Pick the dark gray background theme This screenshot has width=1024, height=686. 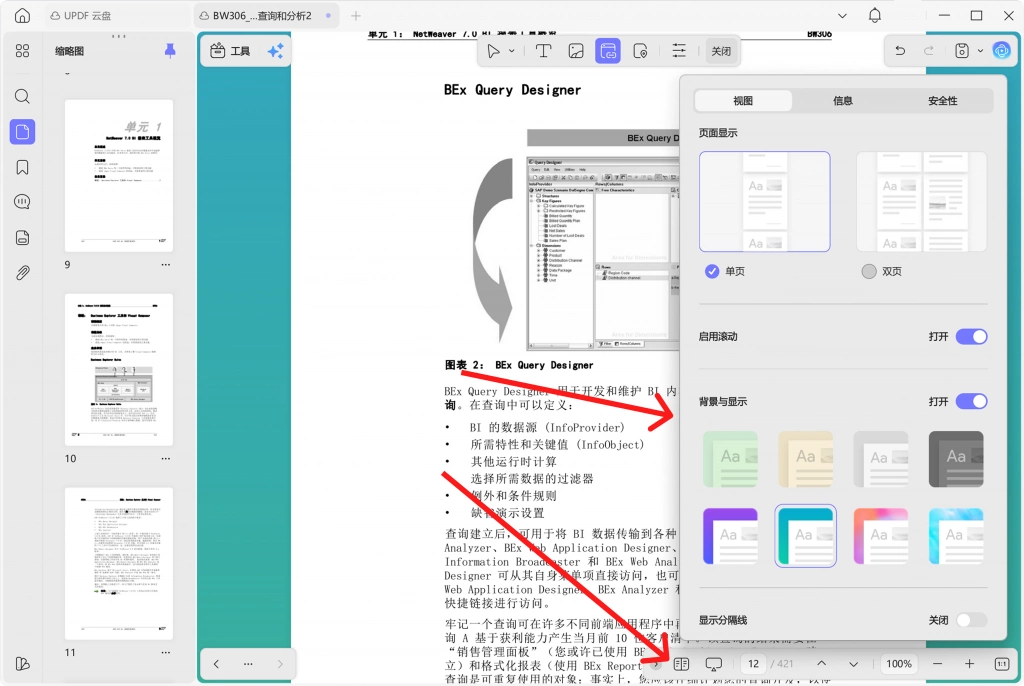[x=956, y=459]
